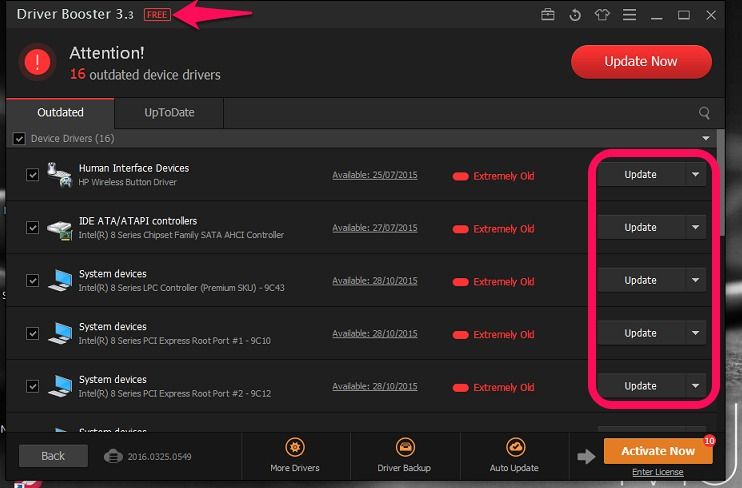Open the hamburger menu icon
The image size is (742, 488).
coord(629,15)
